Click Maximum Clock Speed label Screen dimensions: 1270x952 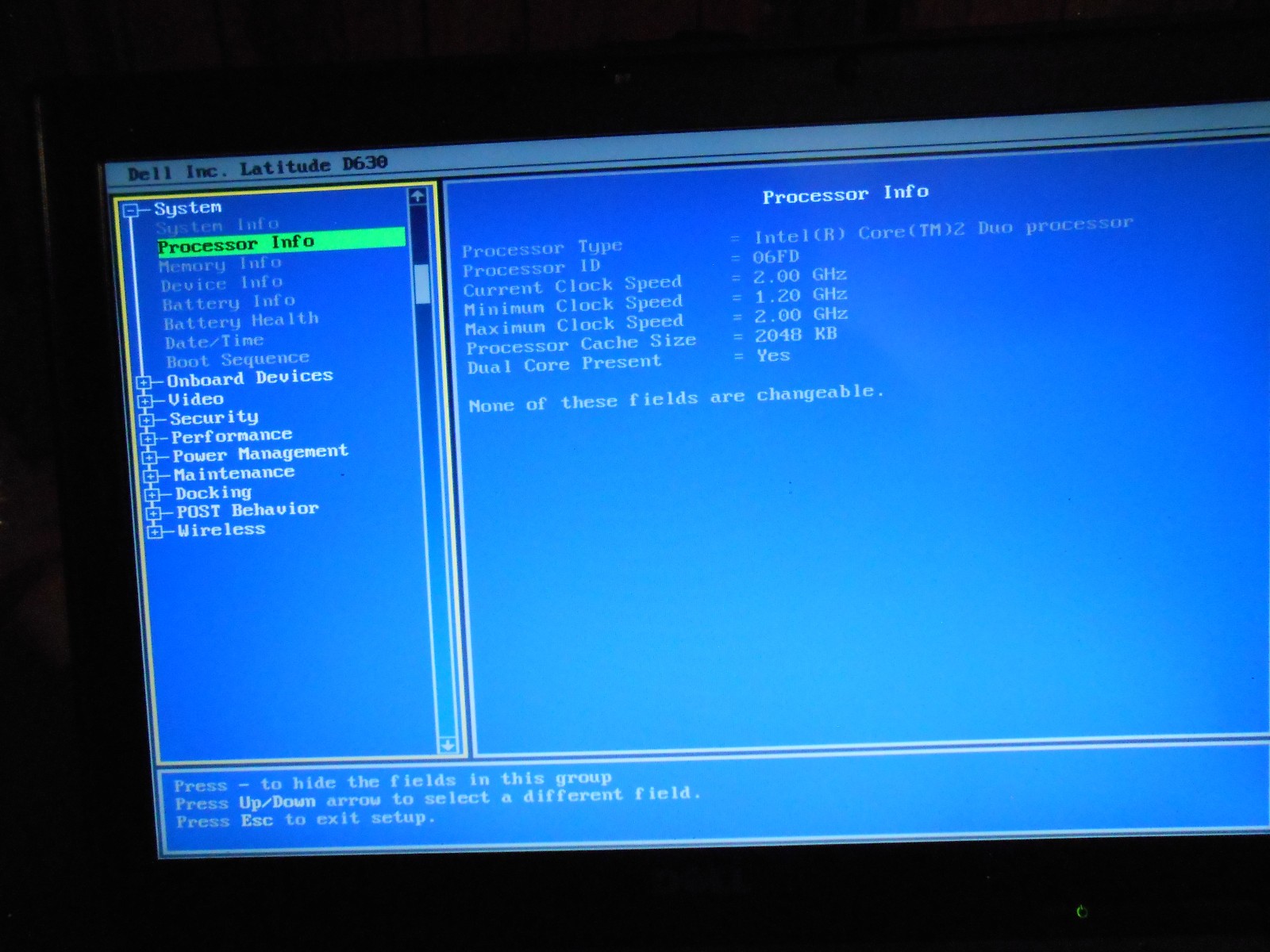click(574, 325)
